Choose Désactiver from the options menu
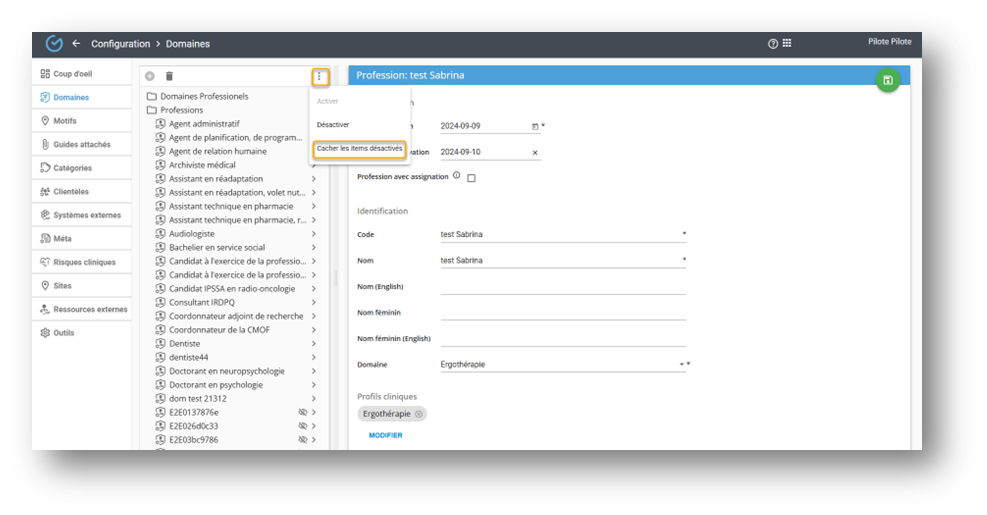This screenshot has width=987, height=515. pos(333,125)
